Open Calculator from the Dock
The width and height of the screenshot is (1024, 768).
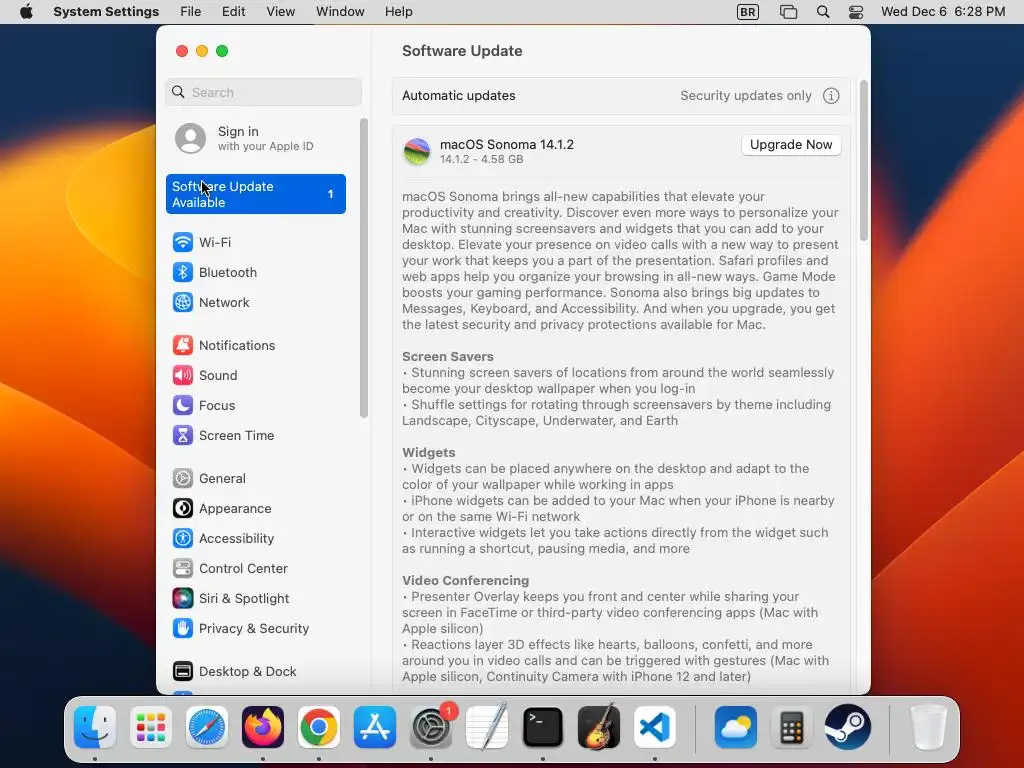[792, 728]
